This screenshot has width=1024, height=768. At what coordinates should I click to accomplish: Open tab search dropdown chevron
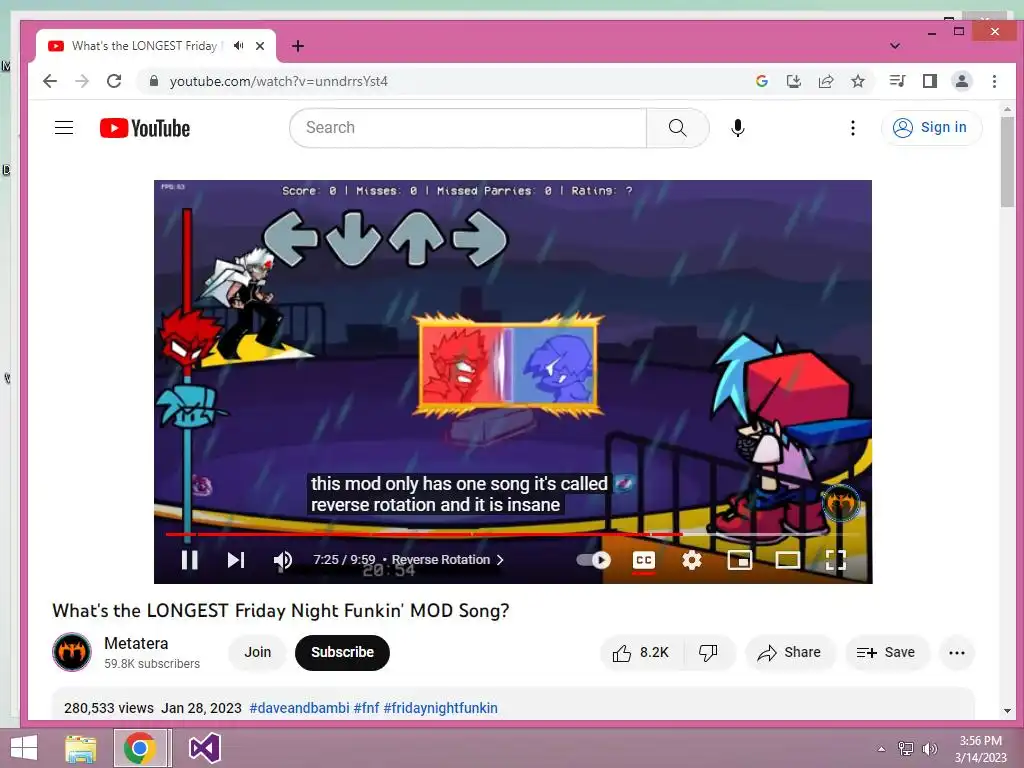pos(895,46)
